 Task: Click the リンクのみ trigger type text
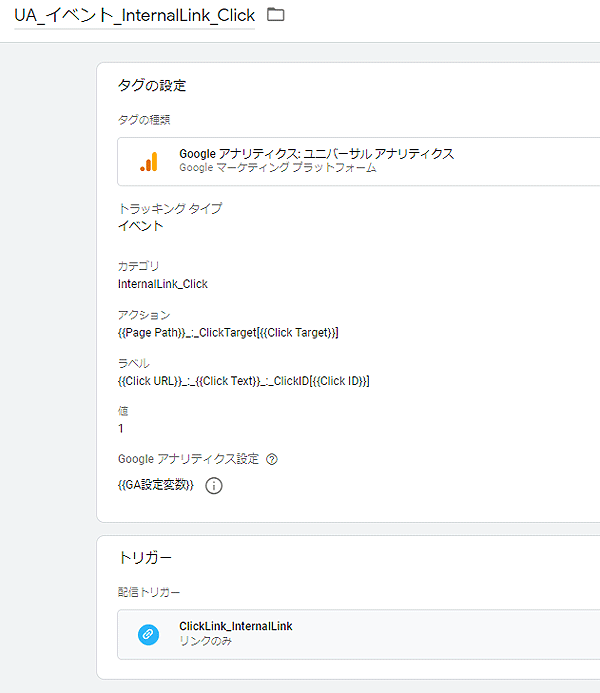(205, 641)
